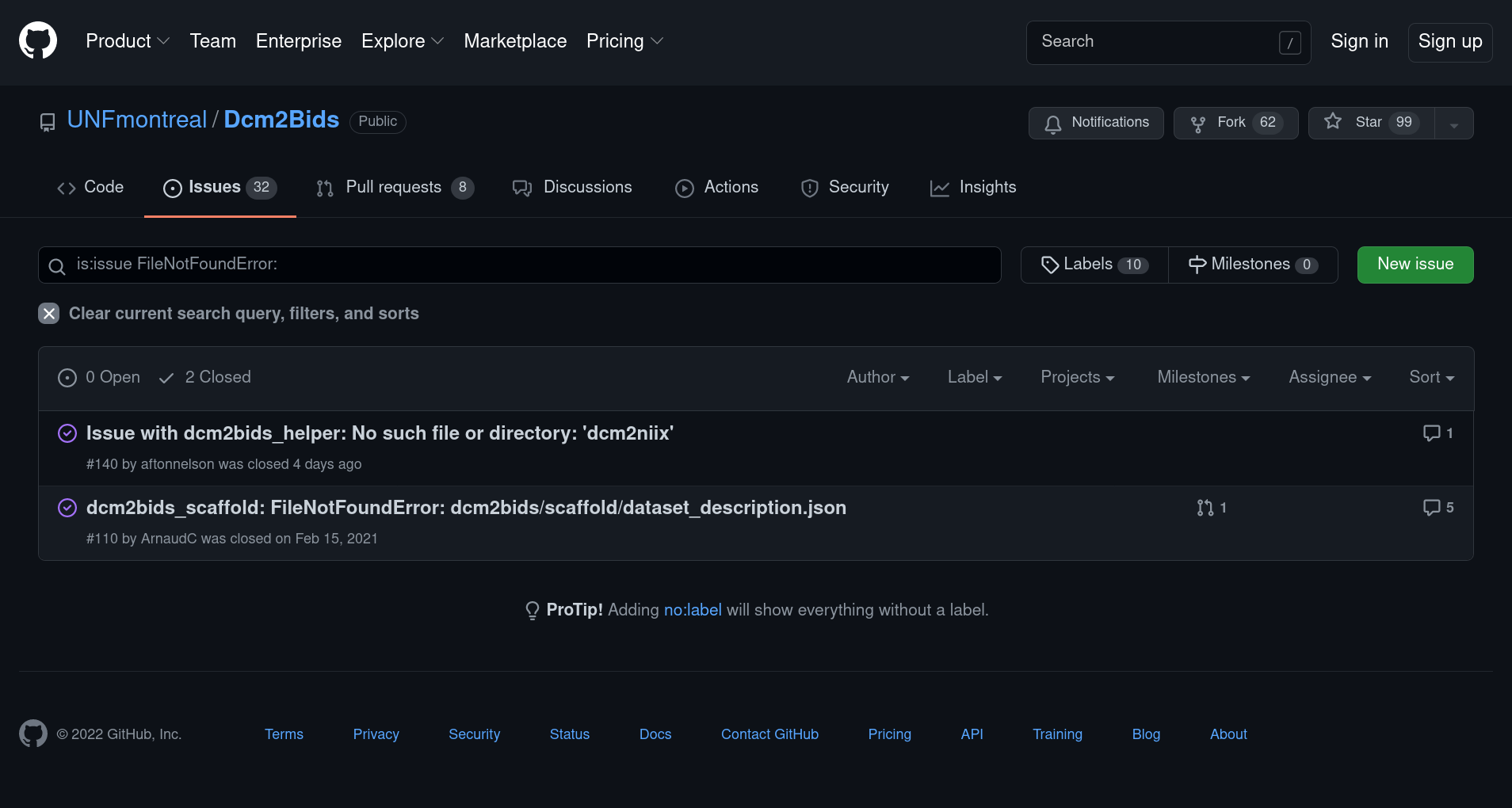Switch to the Pull requests tab
1512x808 pixels.
click(394, 188)
